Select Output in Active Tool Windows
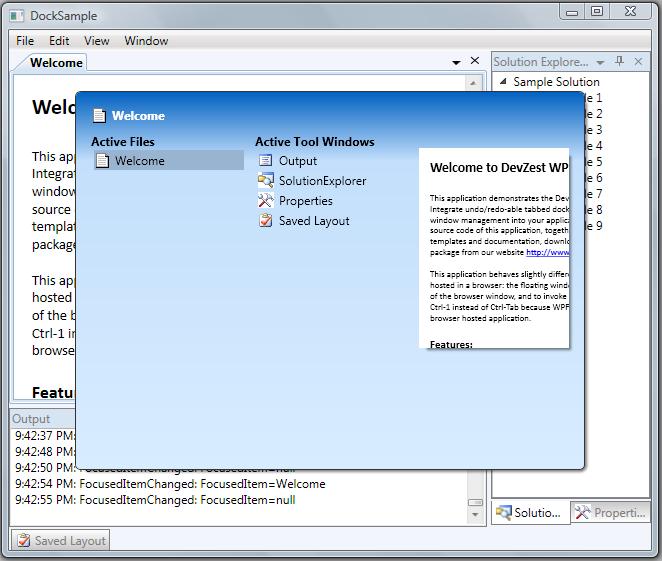Screen dimensions: 662x561 [298, 160]
